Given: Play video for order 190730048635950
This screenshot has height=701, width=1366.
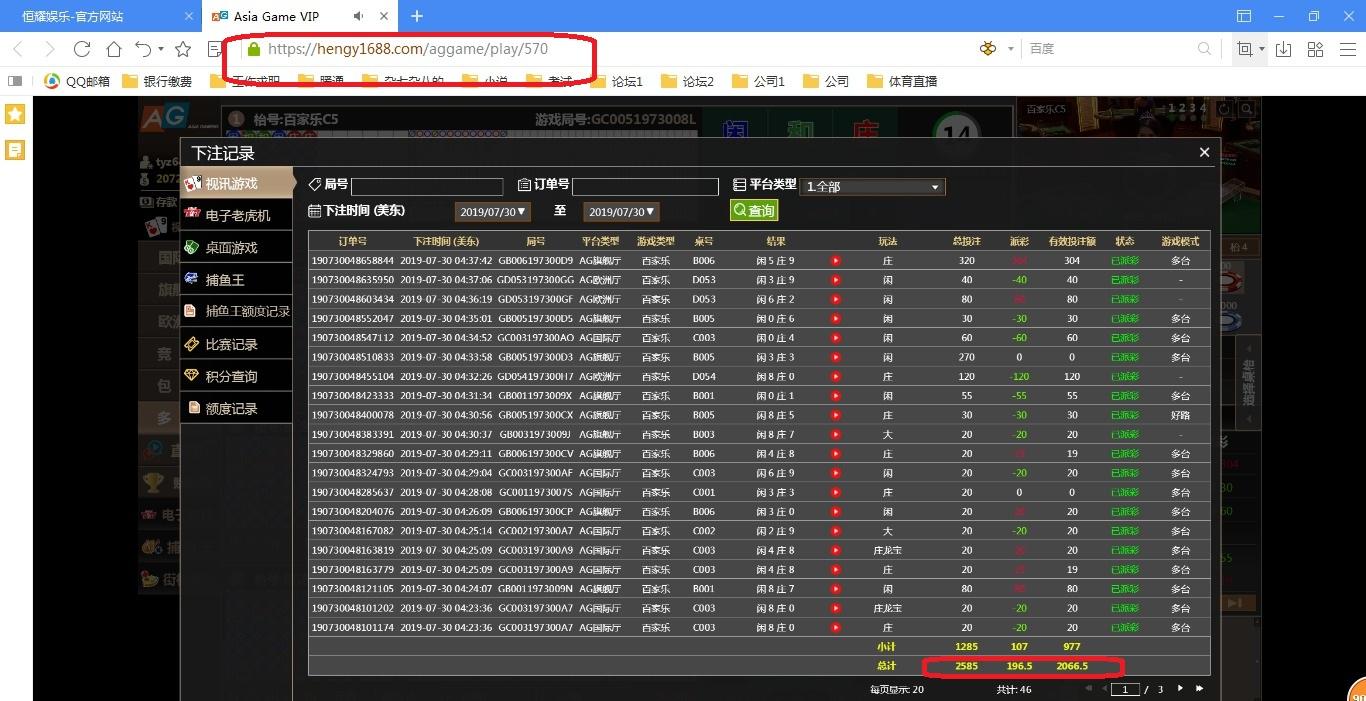Looking at the screenshot, I should 836,280.
